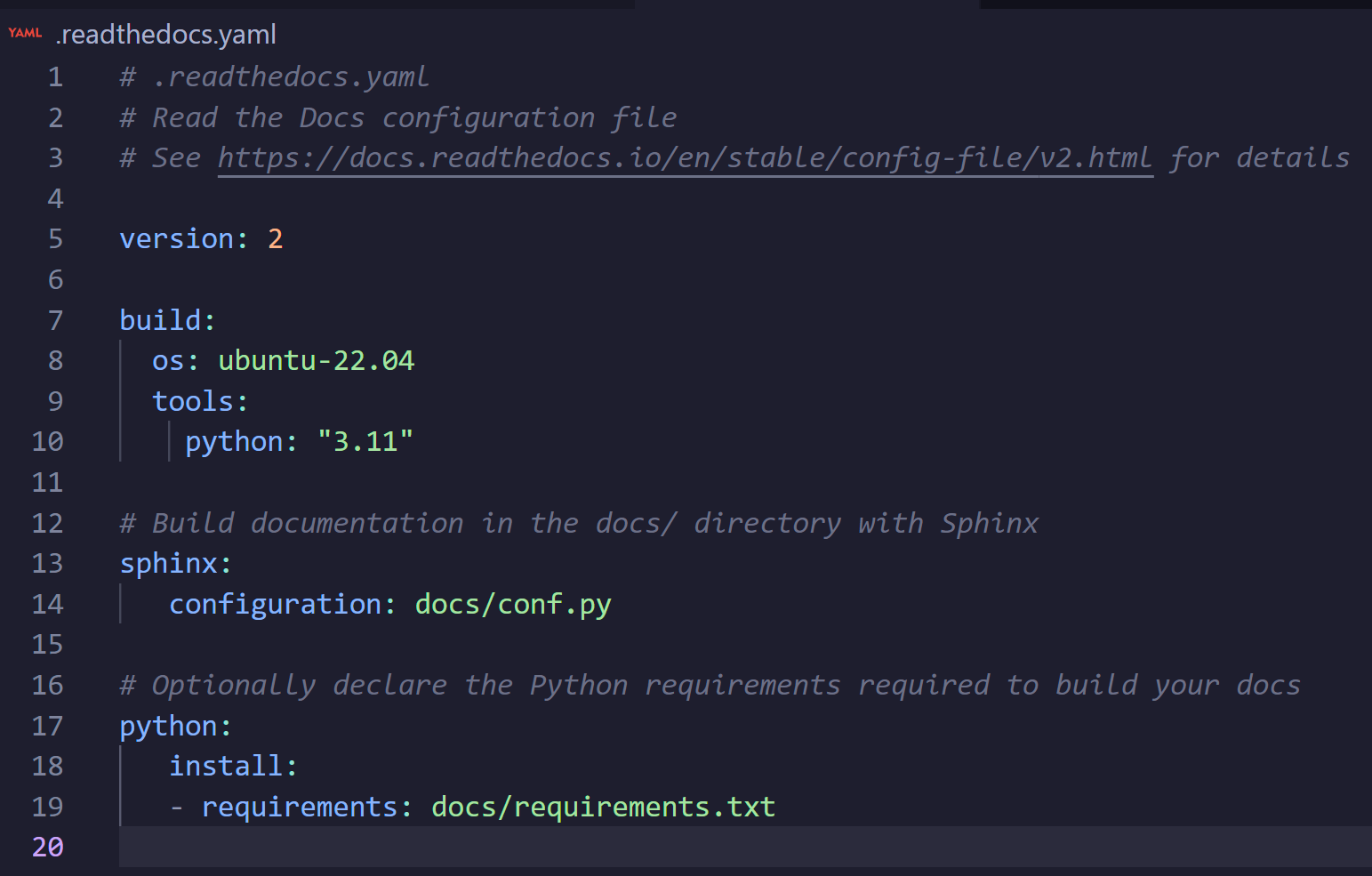Click the 'python:' key on line 17
1372x876 pixels.
pos(176,727)
